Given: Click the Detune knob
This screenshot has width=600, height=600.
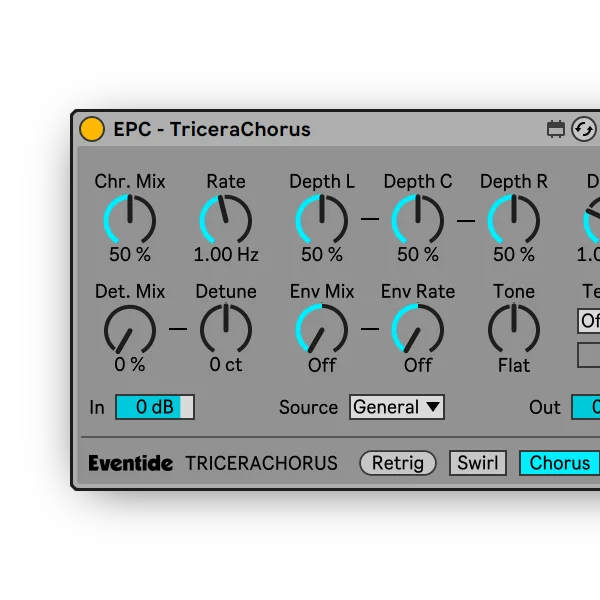Looking at the screenshot, I should (x=226, y=329).
